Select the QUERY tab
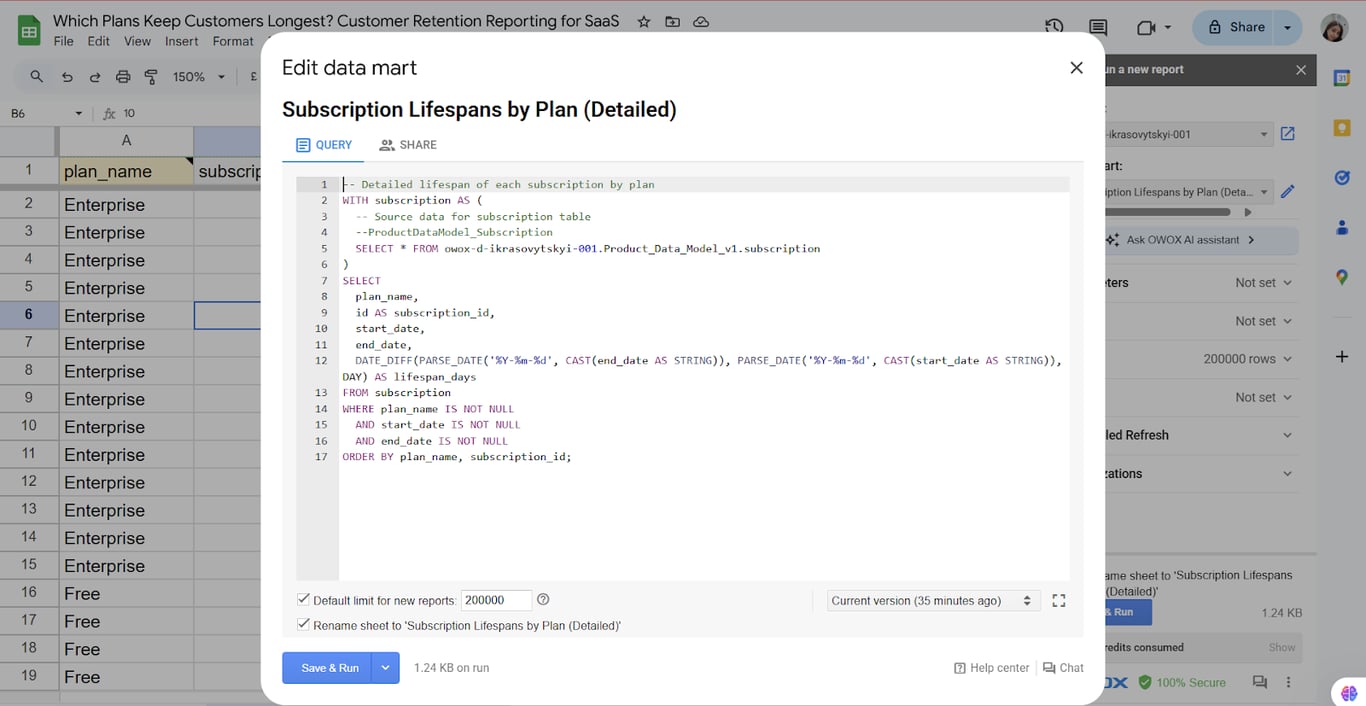This screenshot has width=1366, height=706. (324, 145)
